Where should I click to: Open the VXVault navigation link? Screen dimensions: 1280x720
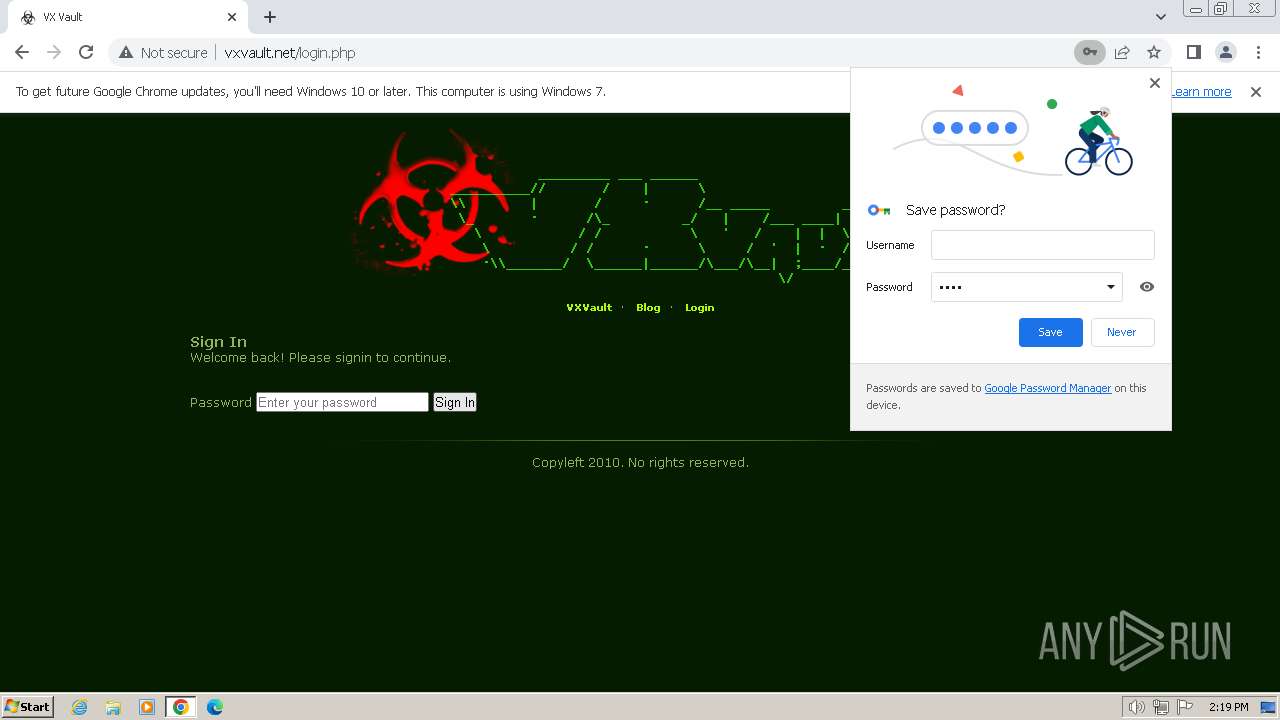pyautogui.click(x=589, y=307)
